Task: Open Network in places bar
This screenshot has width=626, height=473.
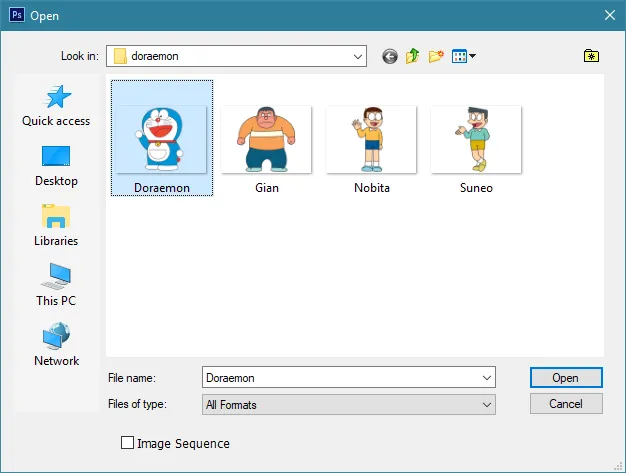Action: coord(56,345)
